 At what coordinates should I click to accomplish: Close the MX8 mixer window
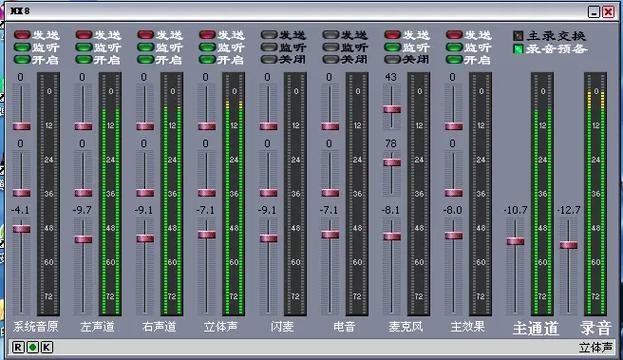pyautogui.click(x=608, y=12)
